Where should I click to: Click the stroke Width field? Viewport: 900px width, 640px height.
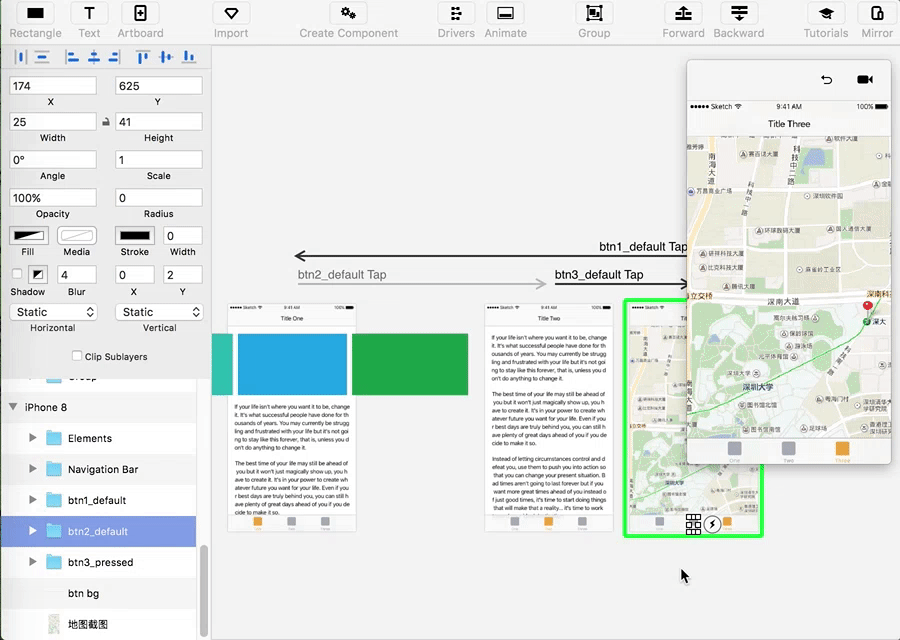(183, 235)
